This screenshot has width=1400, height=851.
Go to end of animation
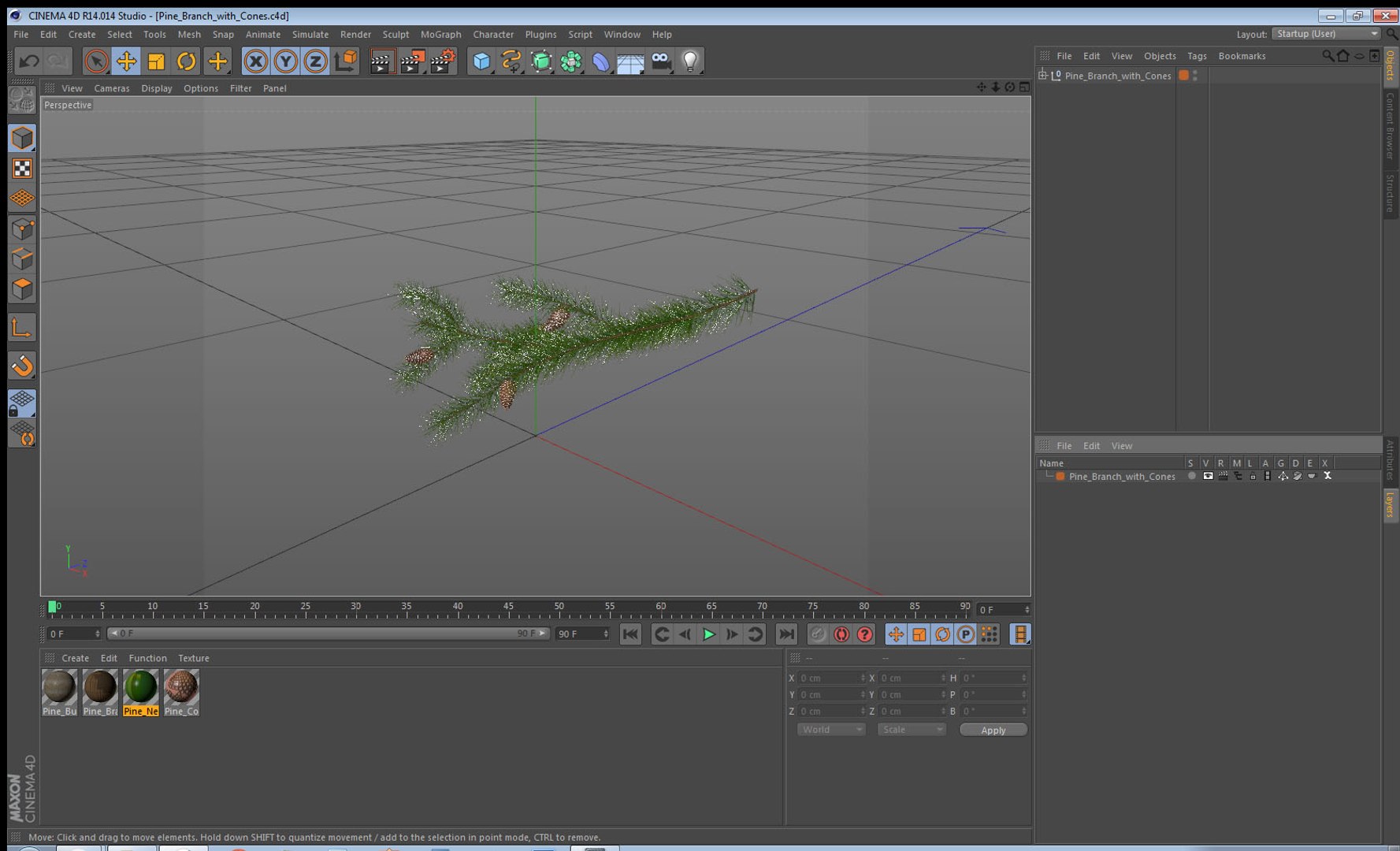[x=786, y=634]
